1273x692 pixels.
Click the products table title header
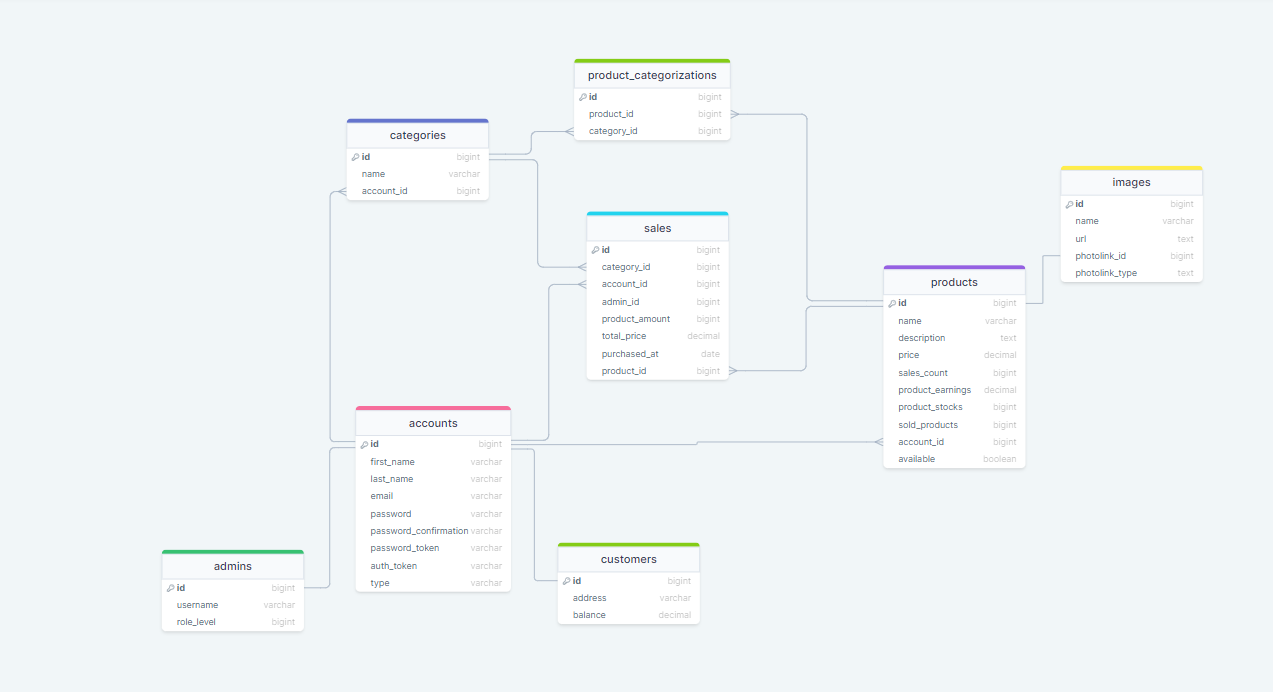click(954, 281)
